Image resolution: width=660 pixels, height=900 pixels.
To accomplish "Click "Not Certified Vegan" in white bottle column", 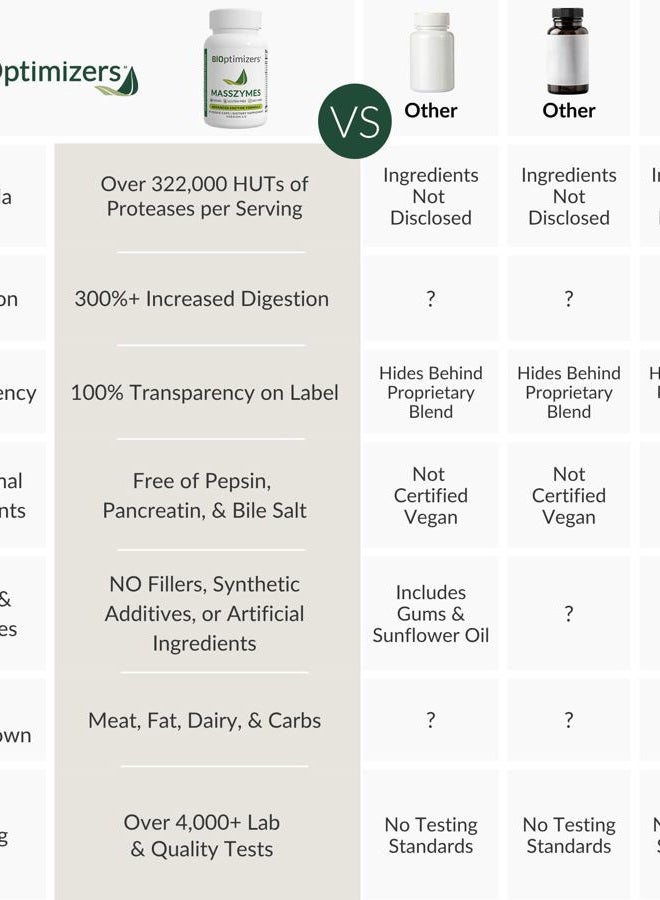I will click(x=431, y=495).
